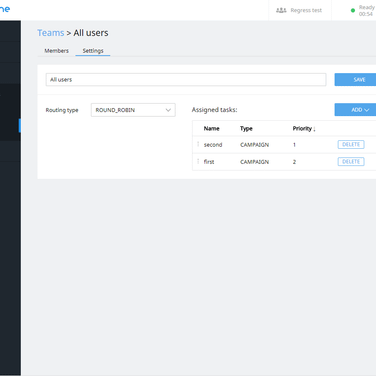376x376 pixels.
Task: Delete the 'first' campaign task
Action: pos(351,162)
